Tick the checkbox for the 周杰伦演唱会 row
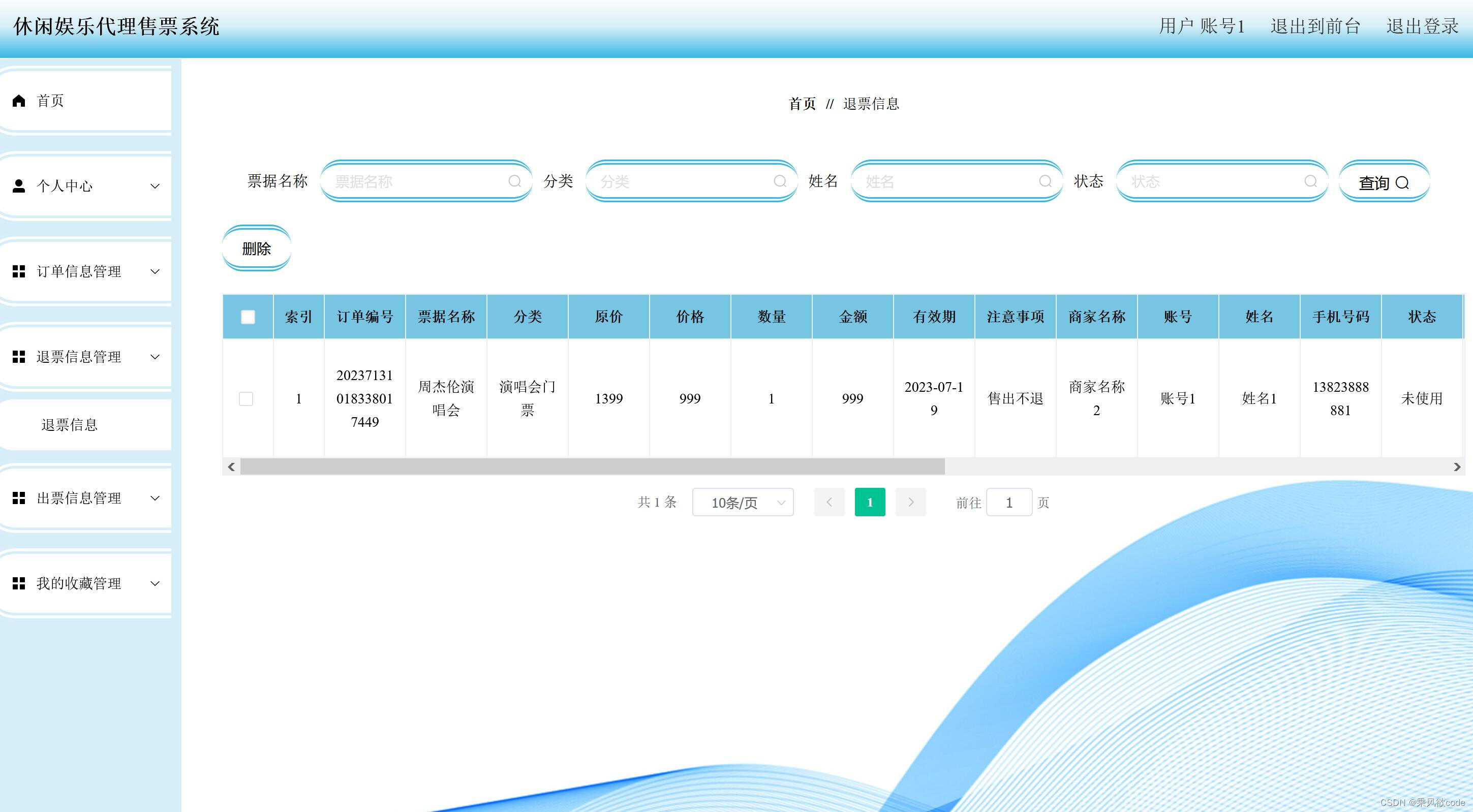1473x812 pixels. point(247,398)
